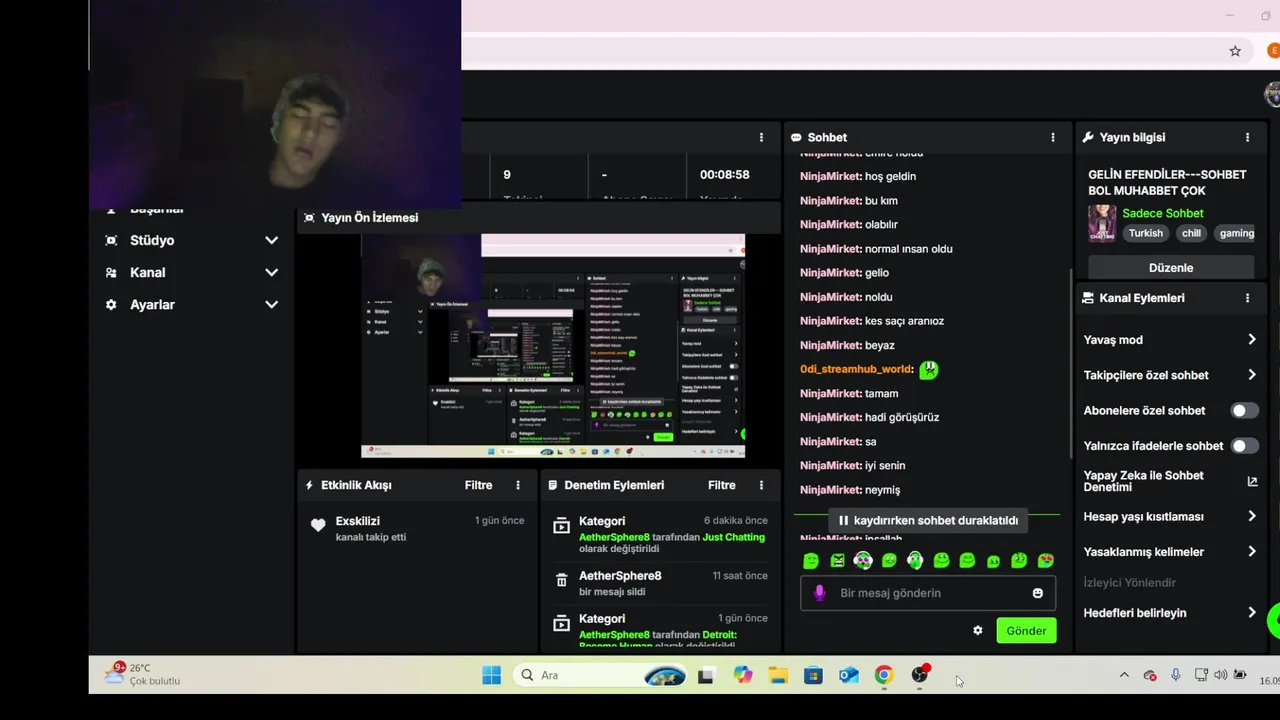Click AetherSphere8 in message deletion entry

[x=619, y=576]
